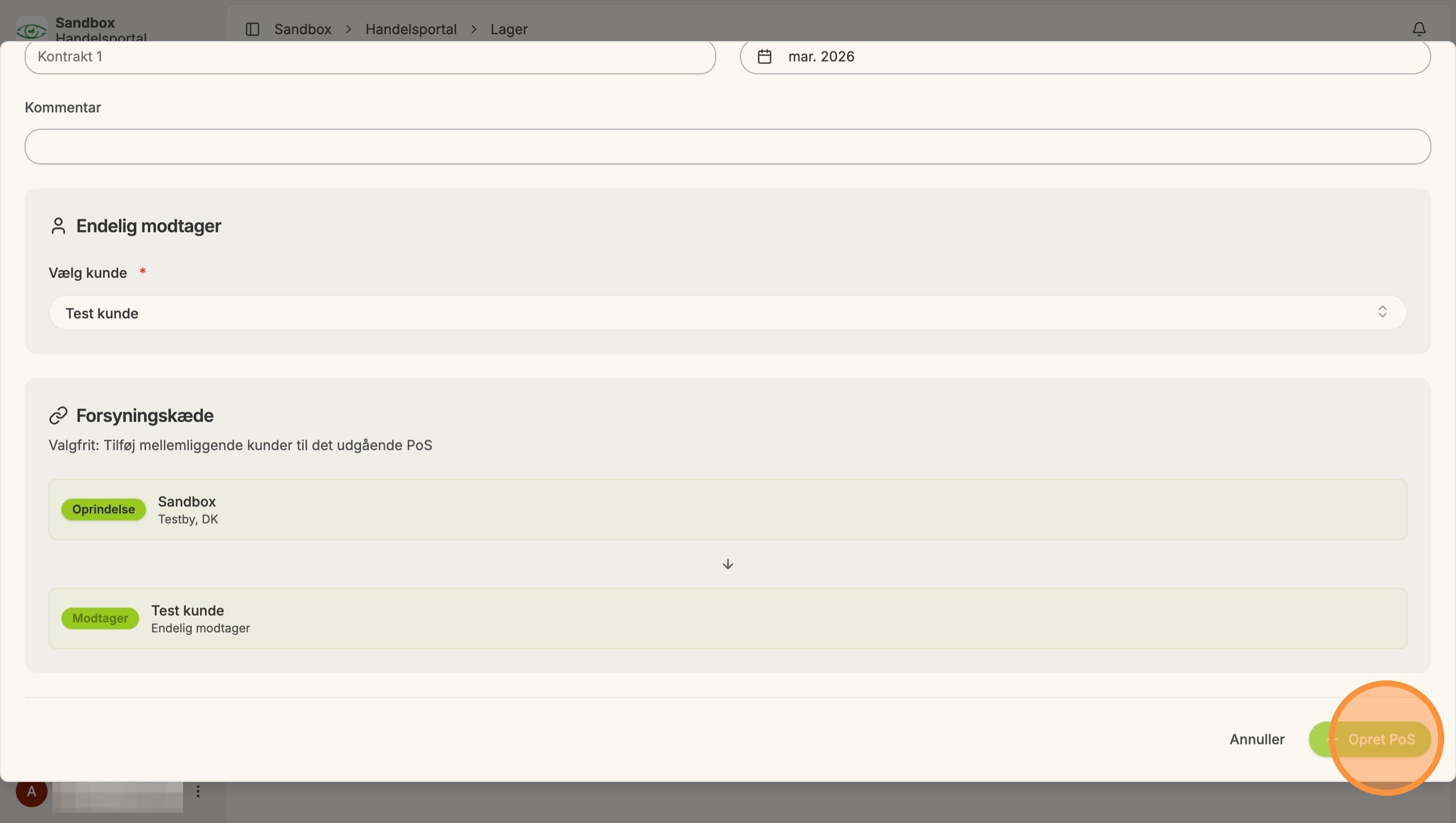Open the calendar icon in date field
The image size is (1456, 823).
(764, 56)
